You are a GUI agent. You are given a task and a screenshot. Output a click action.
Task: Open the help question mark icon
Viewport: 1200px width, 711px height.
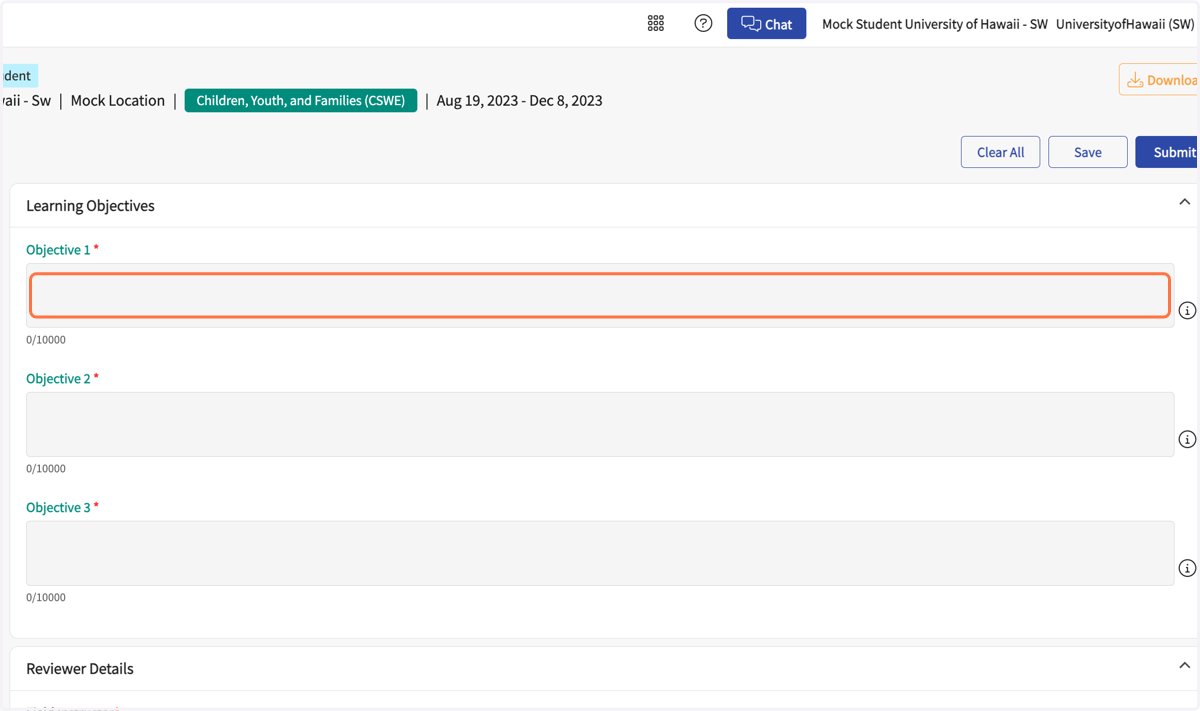pos(703,23)
